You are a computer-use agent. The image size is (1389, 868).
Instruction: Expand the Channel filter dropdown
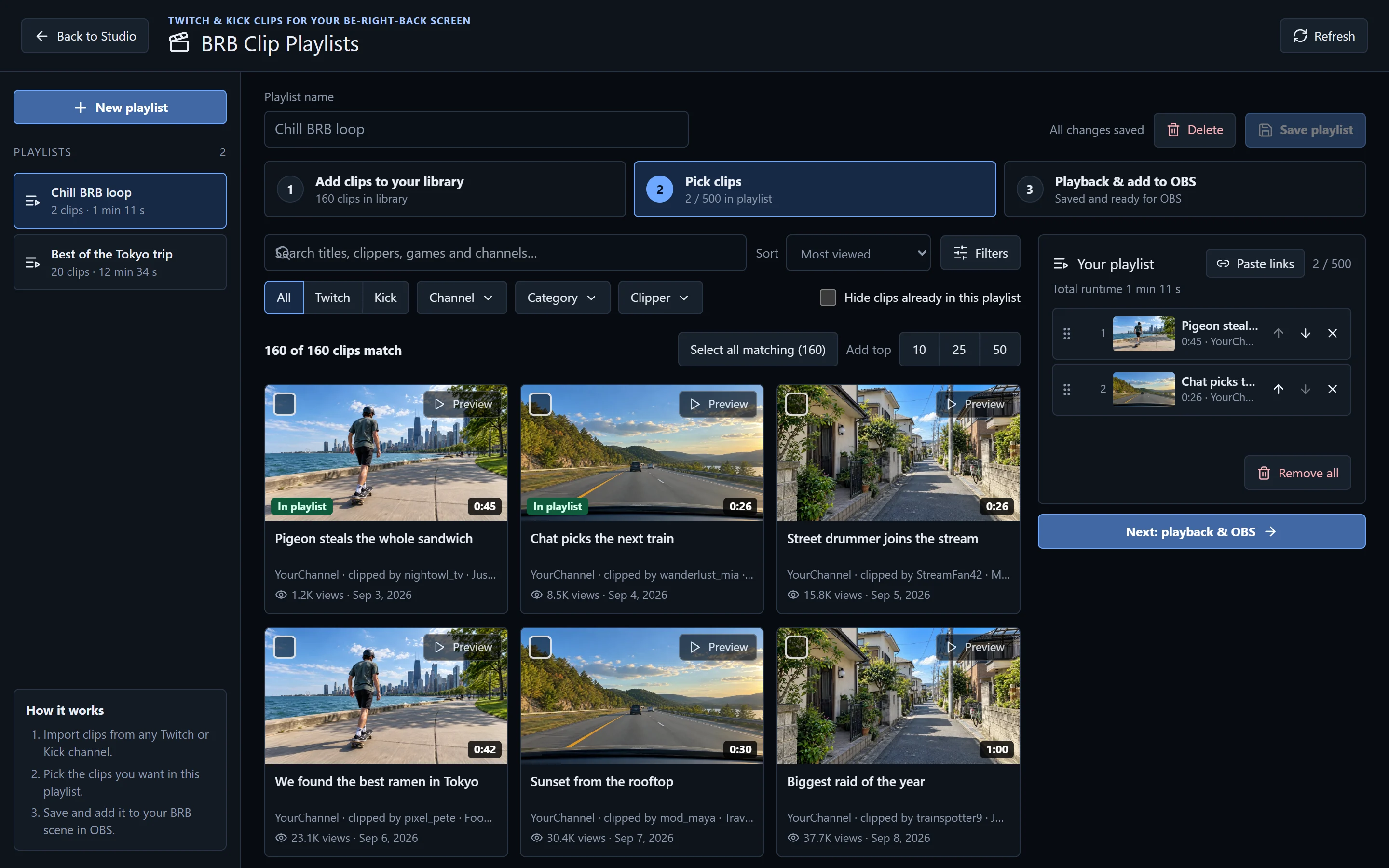pyautogui.click(x=462, y=298)
